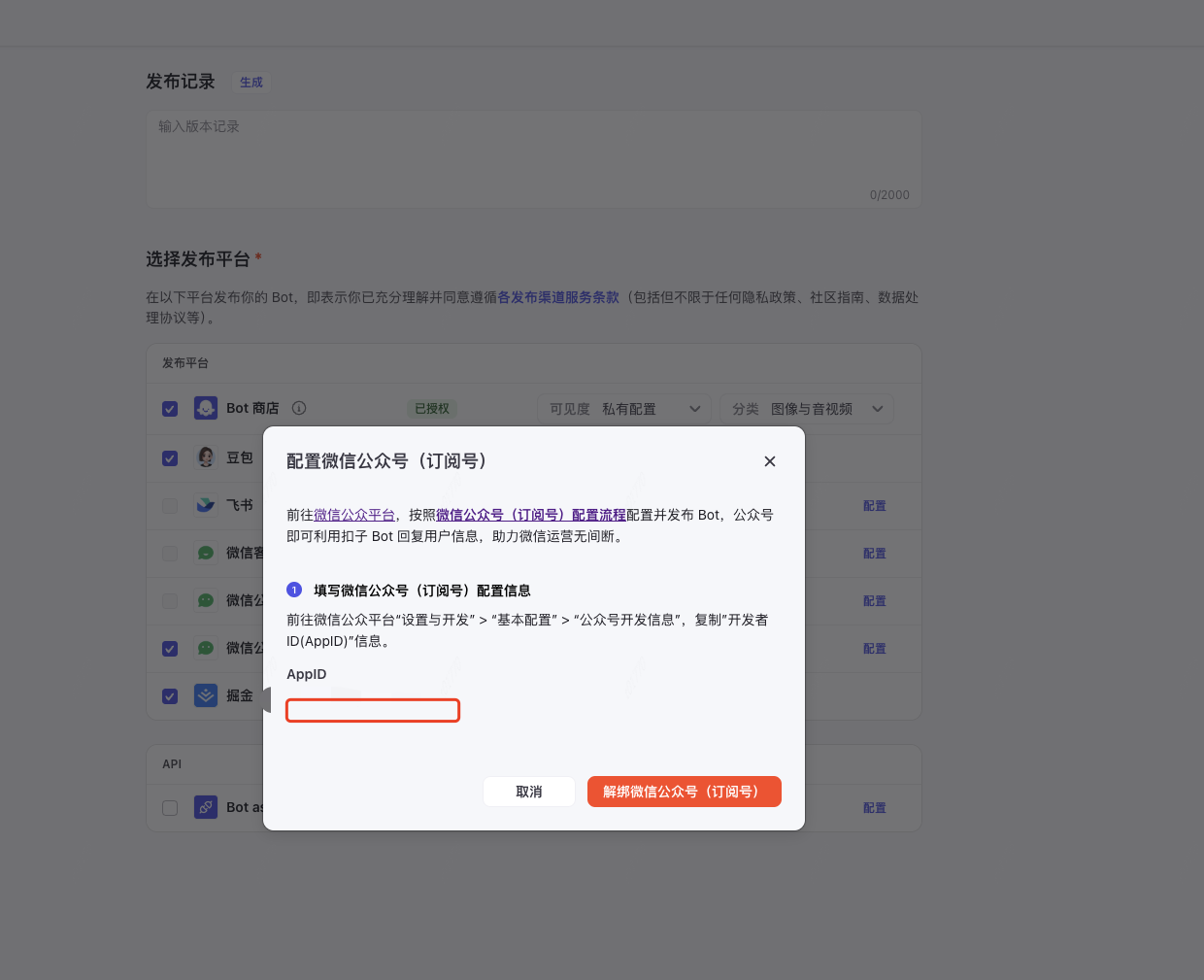Screen dimensions: 1204x980
Task: Check the 飞书 checkbox
Action: pos(170,506)
